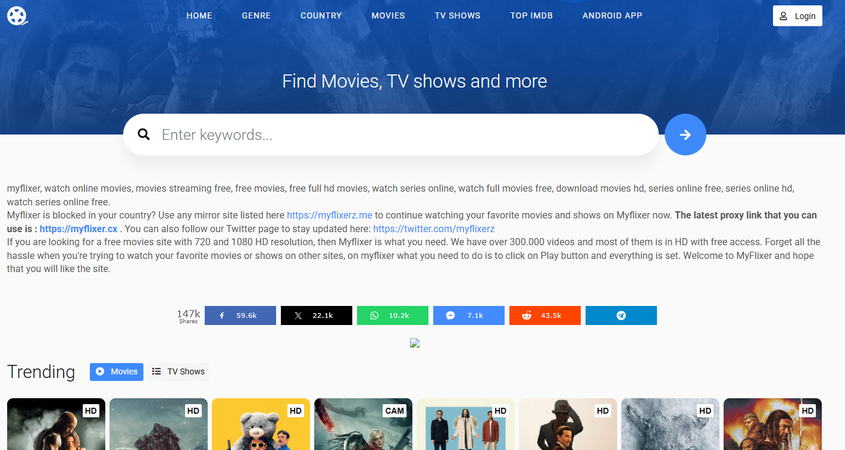Click 'Find Movies, TV shows and more' heading
This screenshot has width=845, height=450.
[414, 81]
